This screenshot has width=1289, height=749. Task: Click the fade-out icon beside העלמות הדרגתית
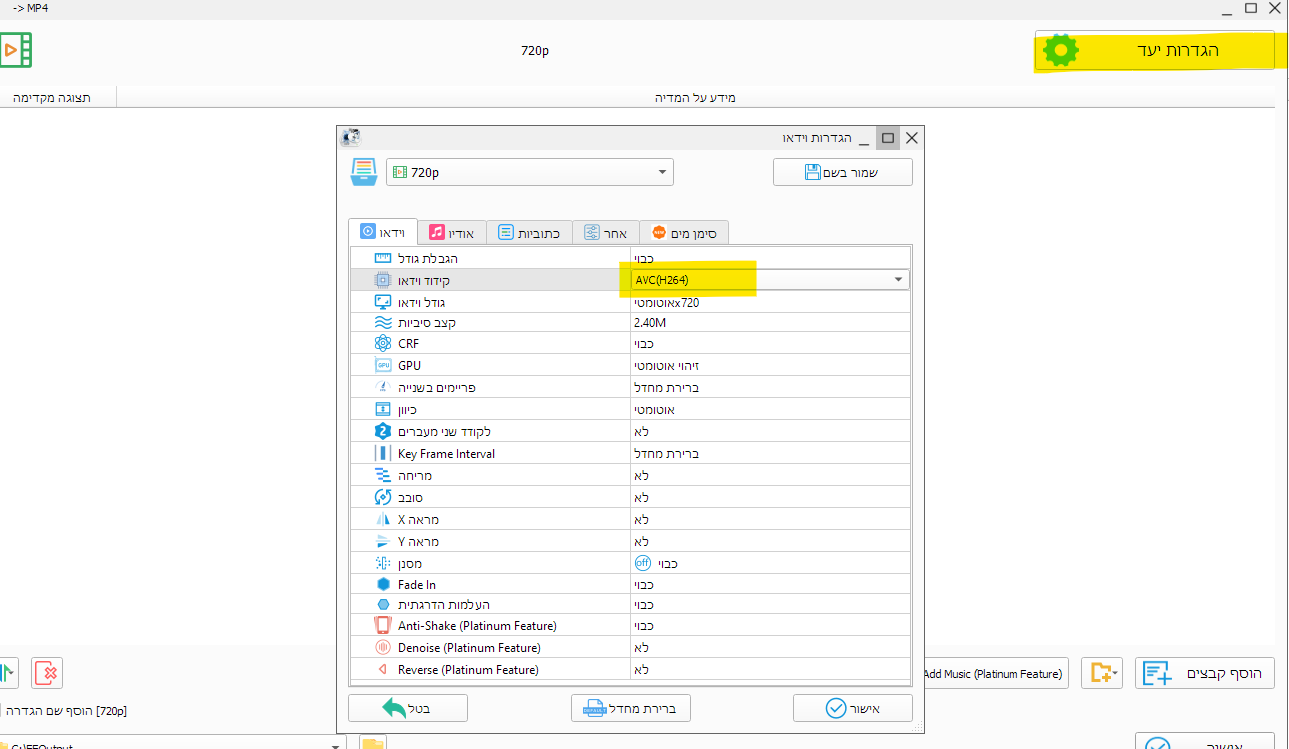[384, 605]
